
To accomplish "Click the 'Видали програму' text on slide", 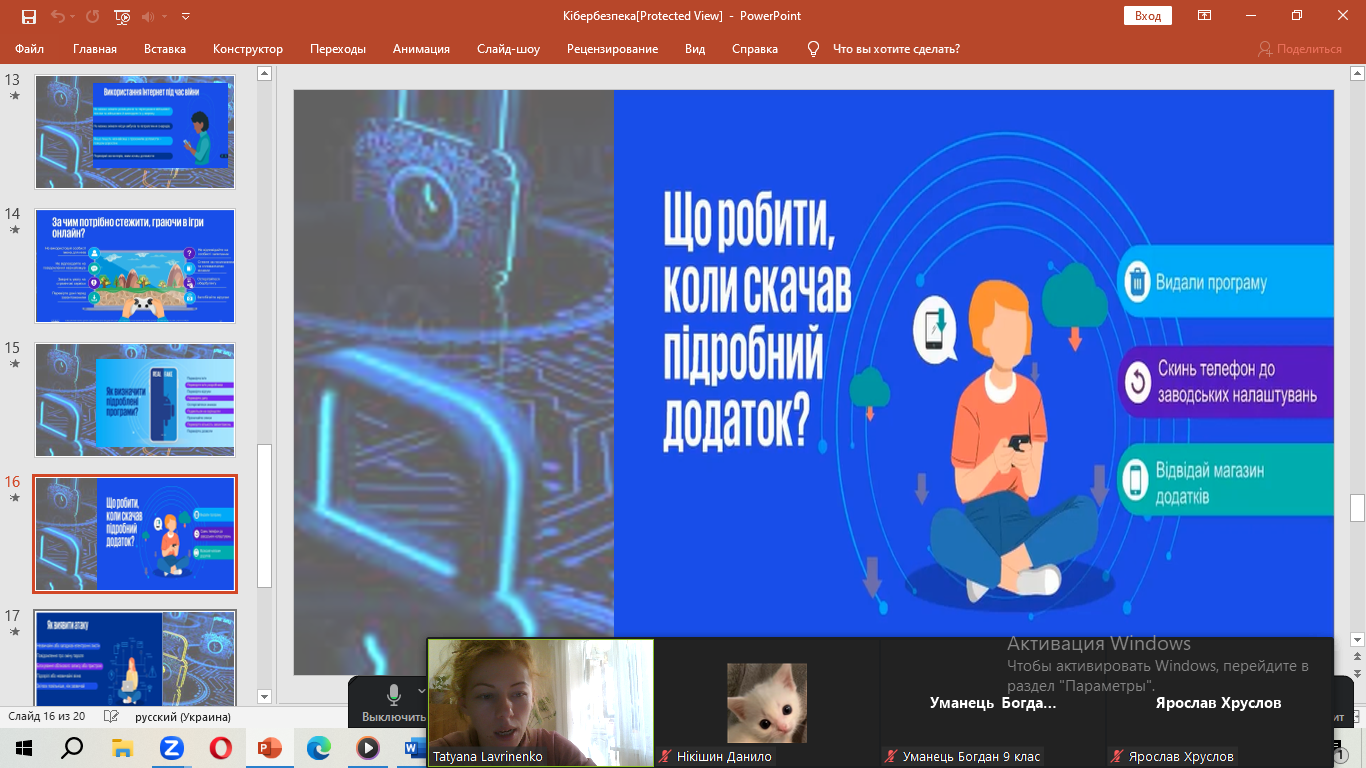I will (x=1211, y=282).
